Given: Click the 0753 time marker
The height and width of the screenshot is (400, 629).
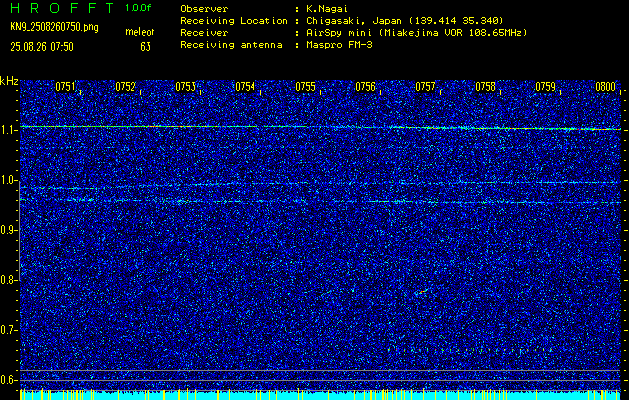Looking at the screenshot, I should pyautogui.click(x=185, y=87).
